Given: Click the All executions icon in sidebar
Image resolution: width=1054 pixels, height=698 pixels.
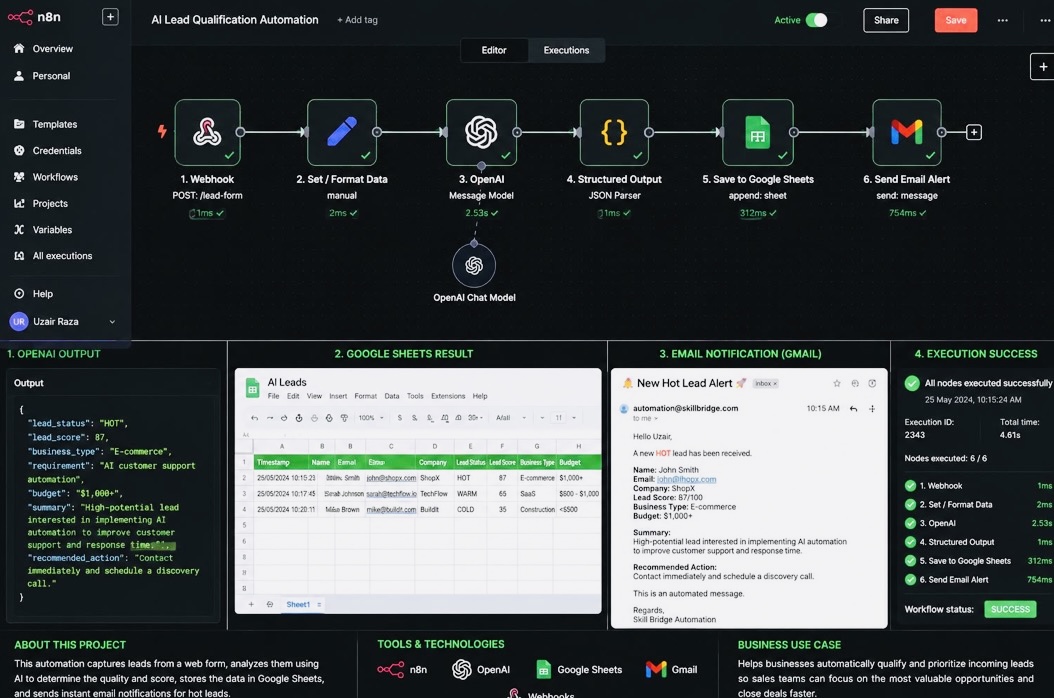Looking at the screenshot, I should (19, 256).
